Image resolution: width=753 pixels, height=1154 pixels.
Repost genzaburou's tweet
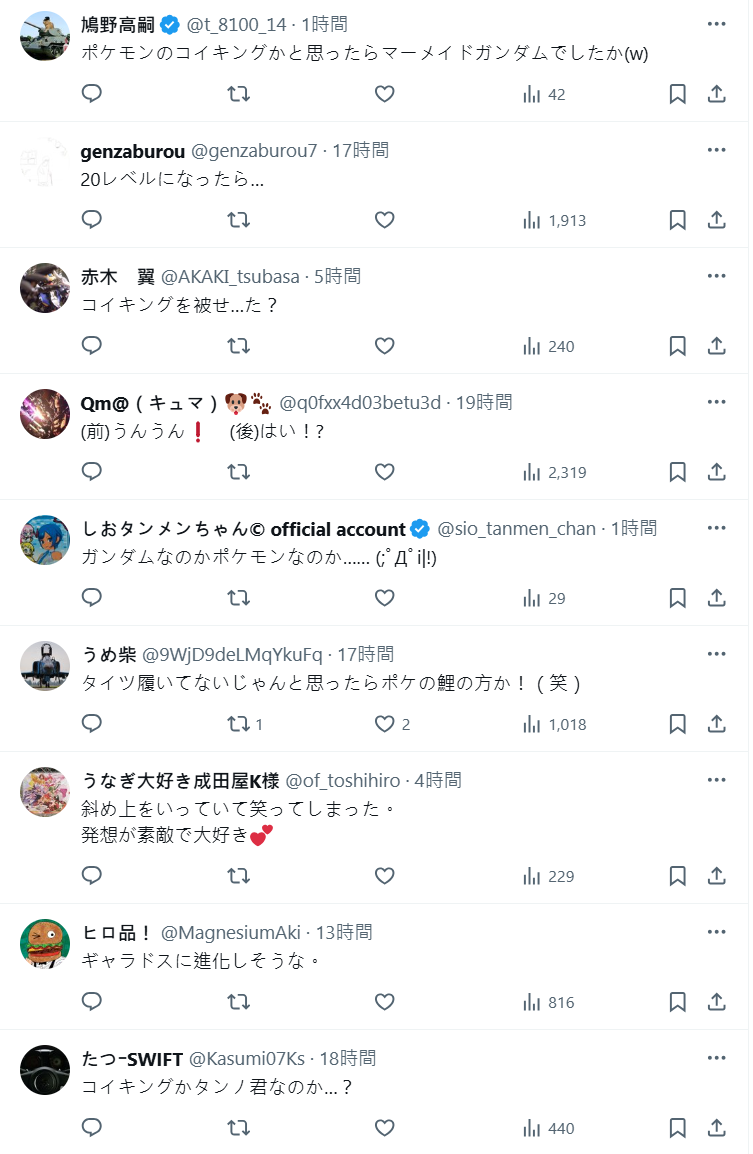[x=238, y=220]
